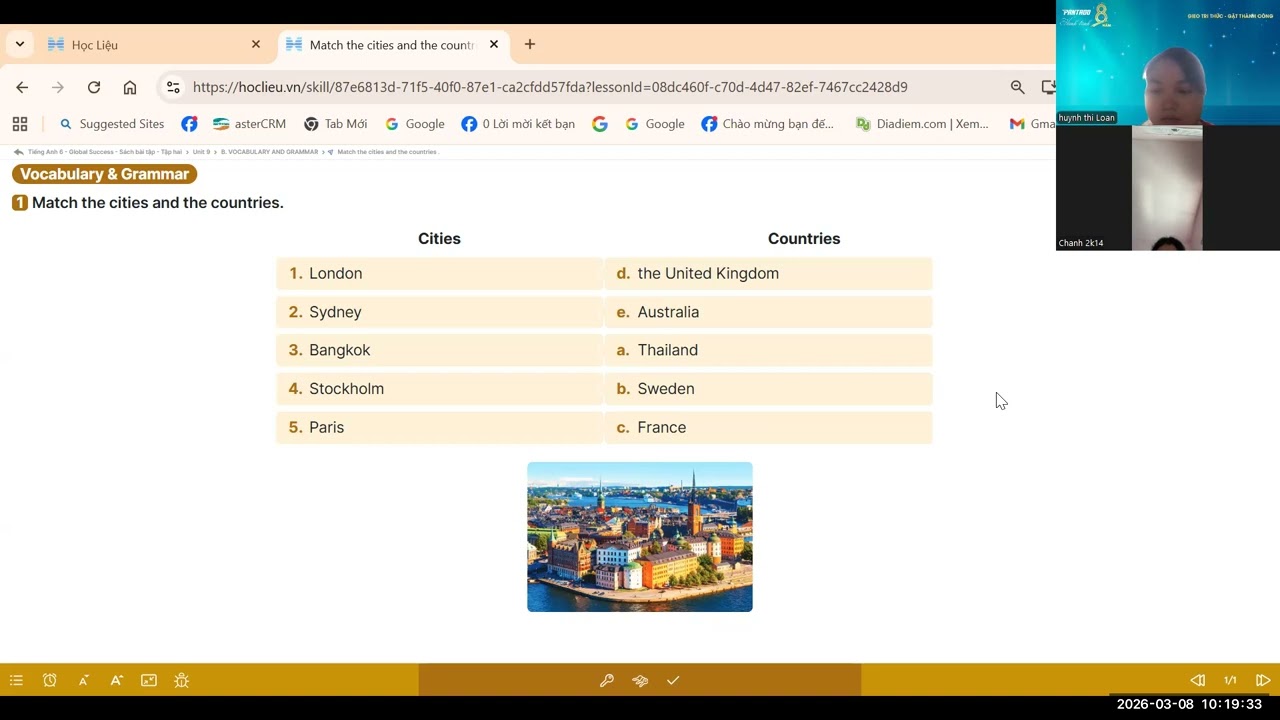This screenshot has height=720, width=1280.
Task: Select city item 4. Stockholm
Action: coord(440,388)
